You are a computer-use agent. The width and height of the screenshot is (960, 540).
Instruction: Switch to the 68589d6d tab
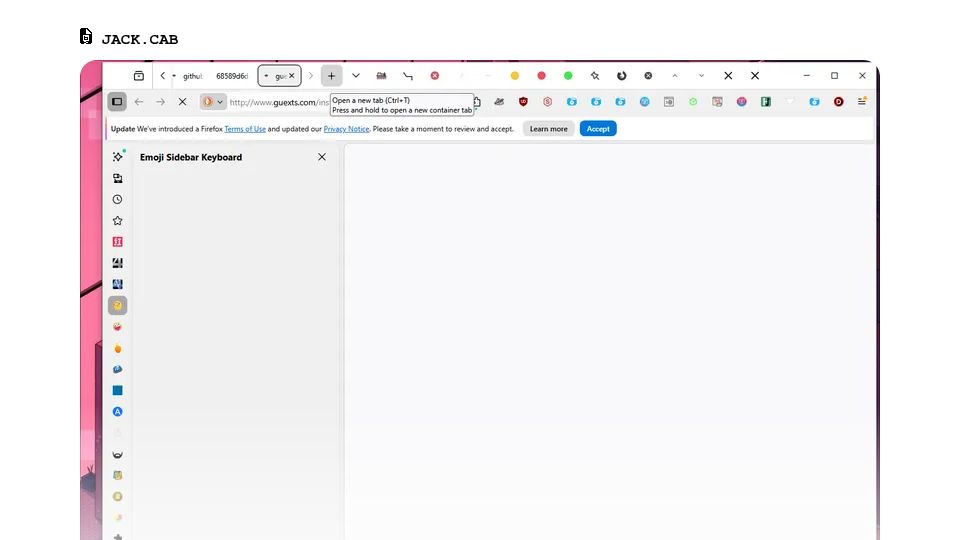[231, 76]
